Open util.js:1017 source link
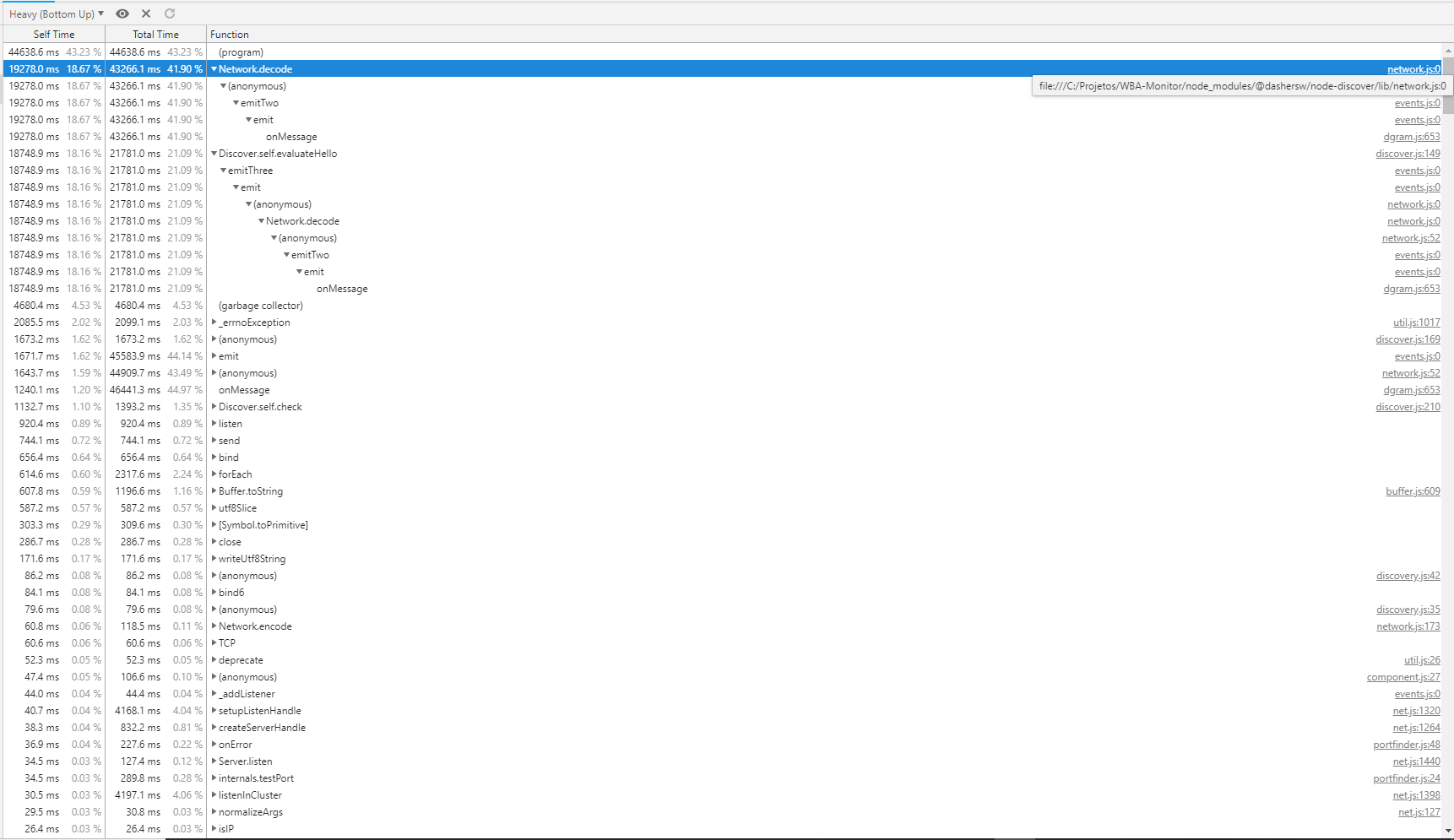Image resolution: width=1454 pixels, height=840 pixels. 1417,322
